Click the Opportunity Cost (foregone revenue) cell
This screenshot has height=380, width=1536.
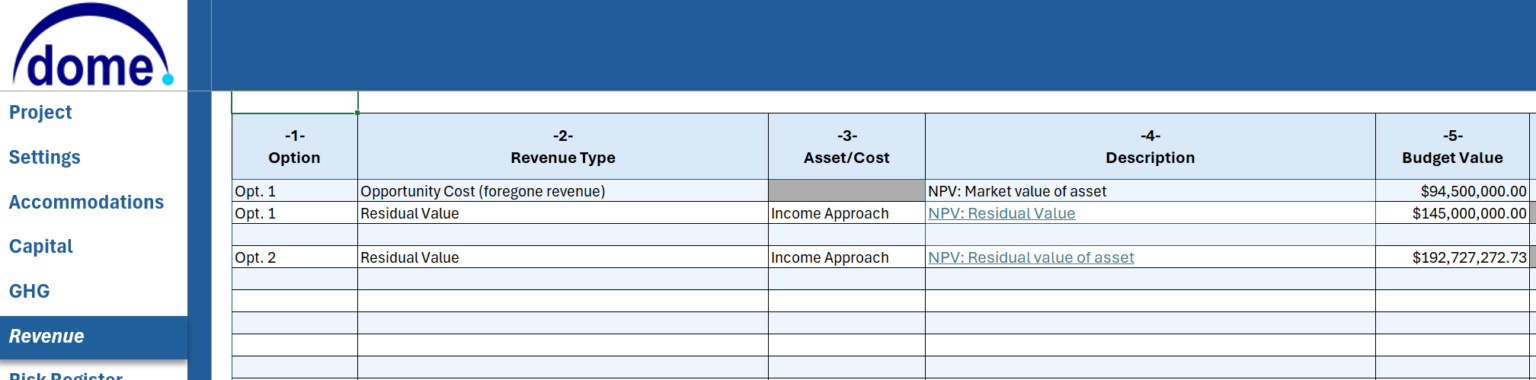[x=563, y=191]
